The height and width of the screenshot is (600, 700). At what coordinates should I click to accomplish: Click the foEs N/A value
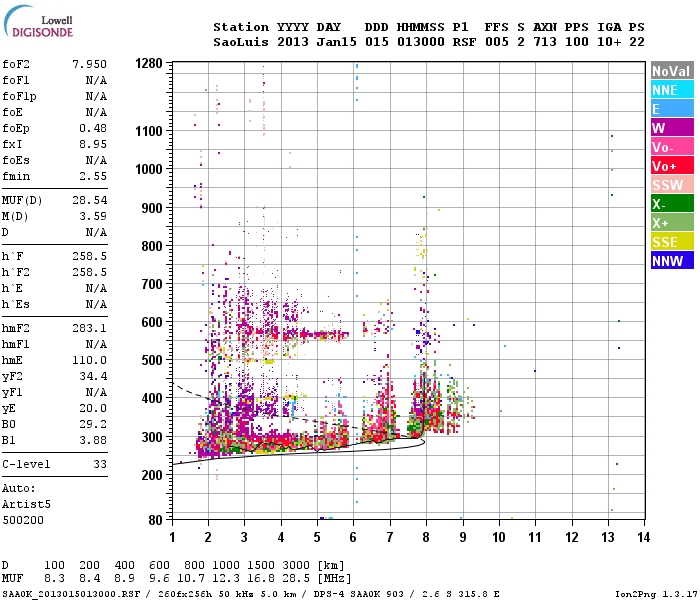96,161
